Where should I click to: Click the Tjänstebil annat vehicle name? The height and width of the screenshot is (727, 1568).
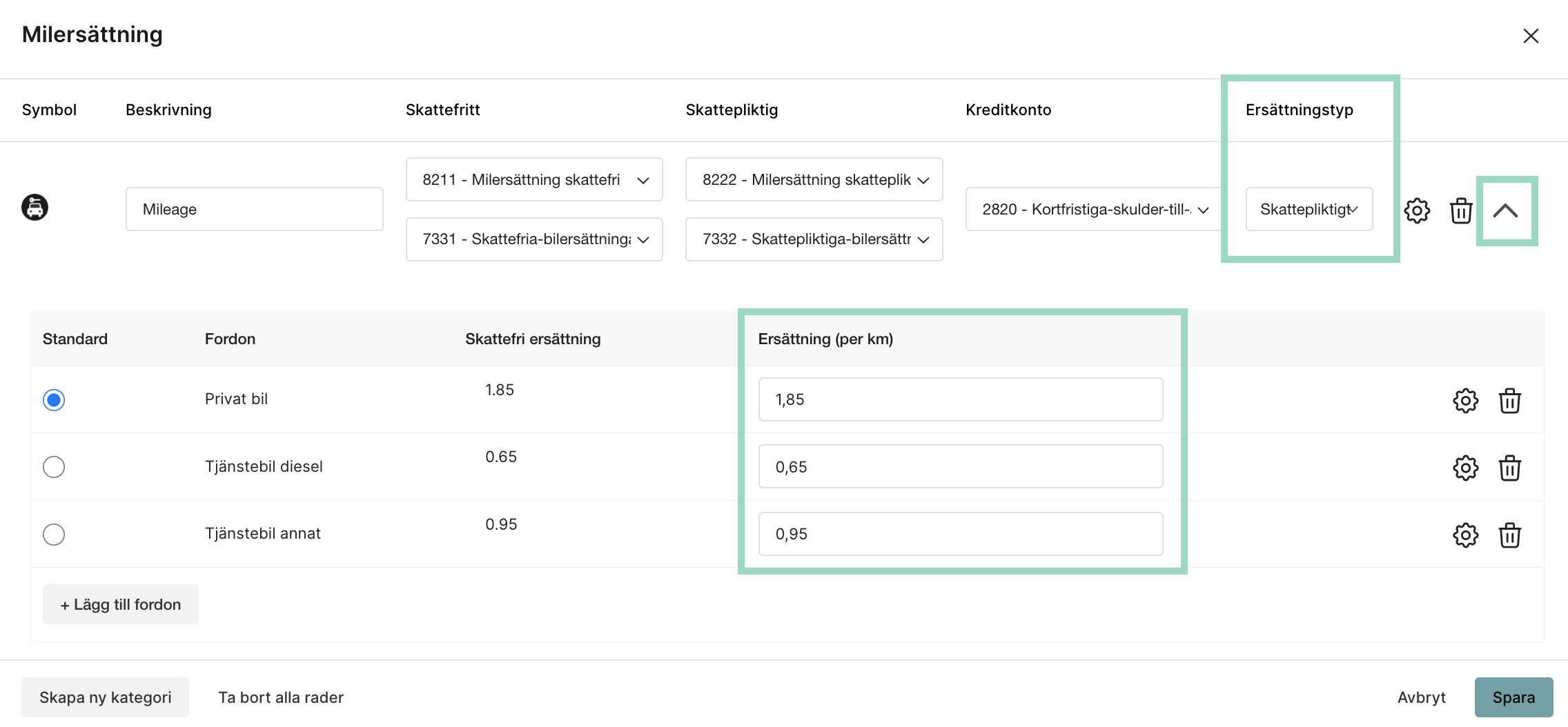click(x=263, y=533)
